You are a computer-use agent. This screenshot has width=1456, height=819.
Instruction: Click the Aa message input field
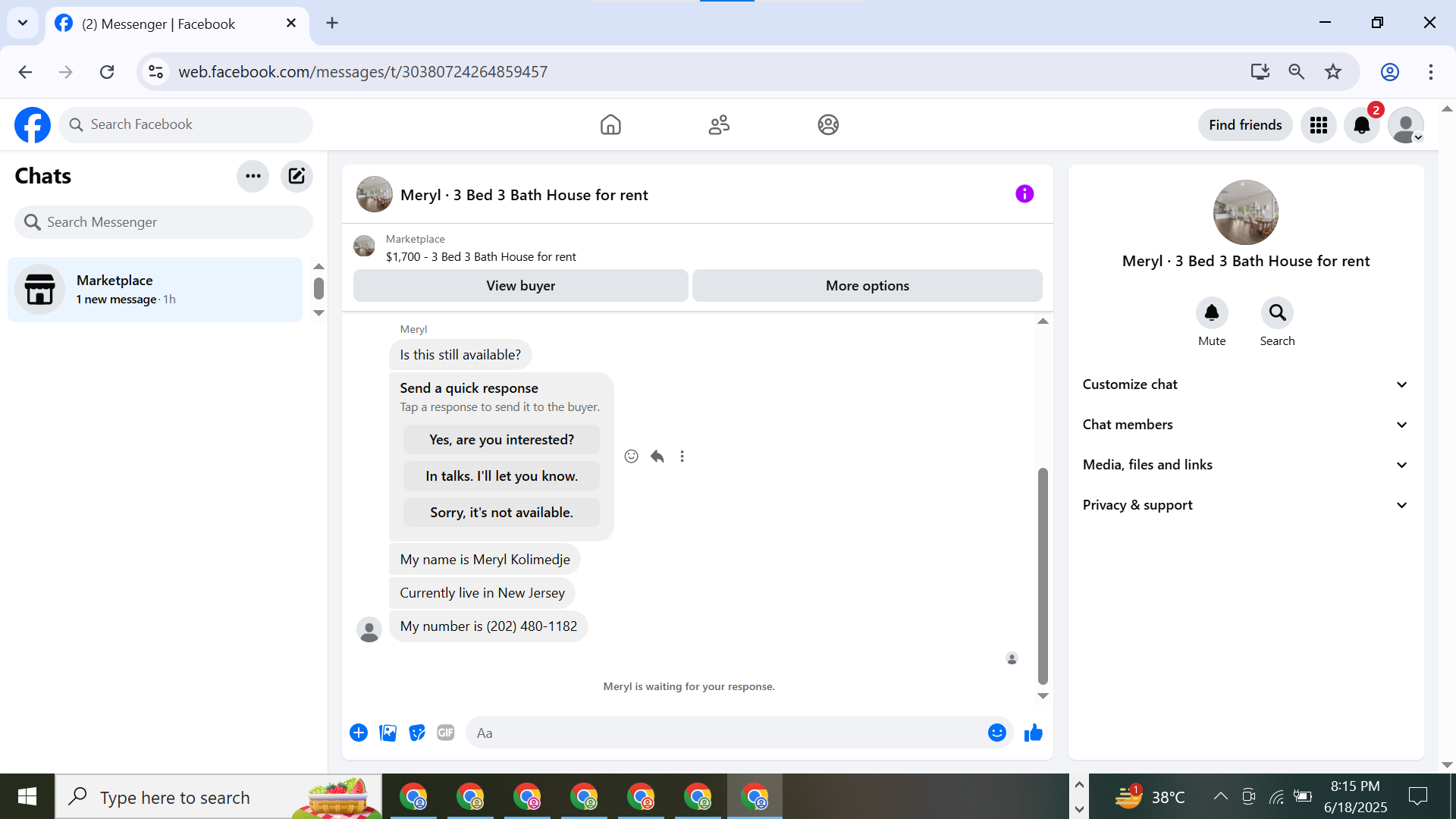[724, 733]
